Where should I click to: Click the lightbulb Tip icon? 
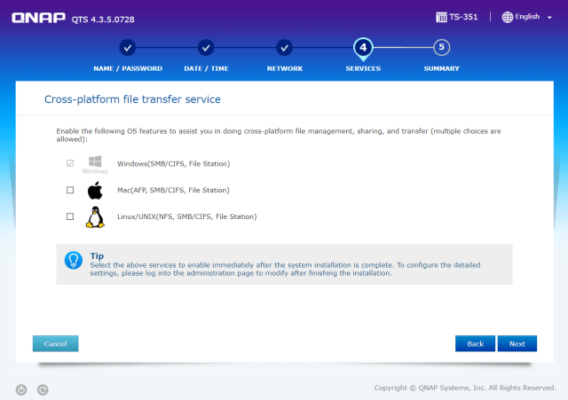click(74, 261)
